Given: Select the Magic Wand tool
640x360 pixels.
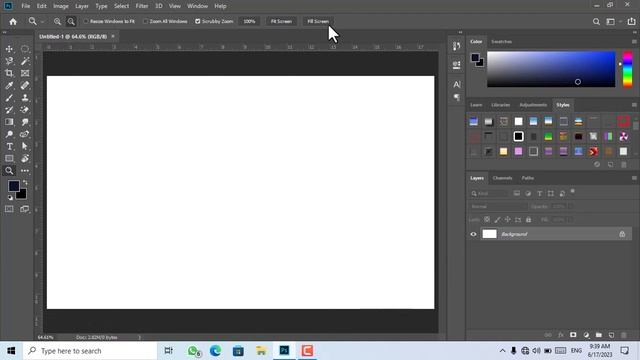Looking at the screenshot, I should coord(25,61).
